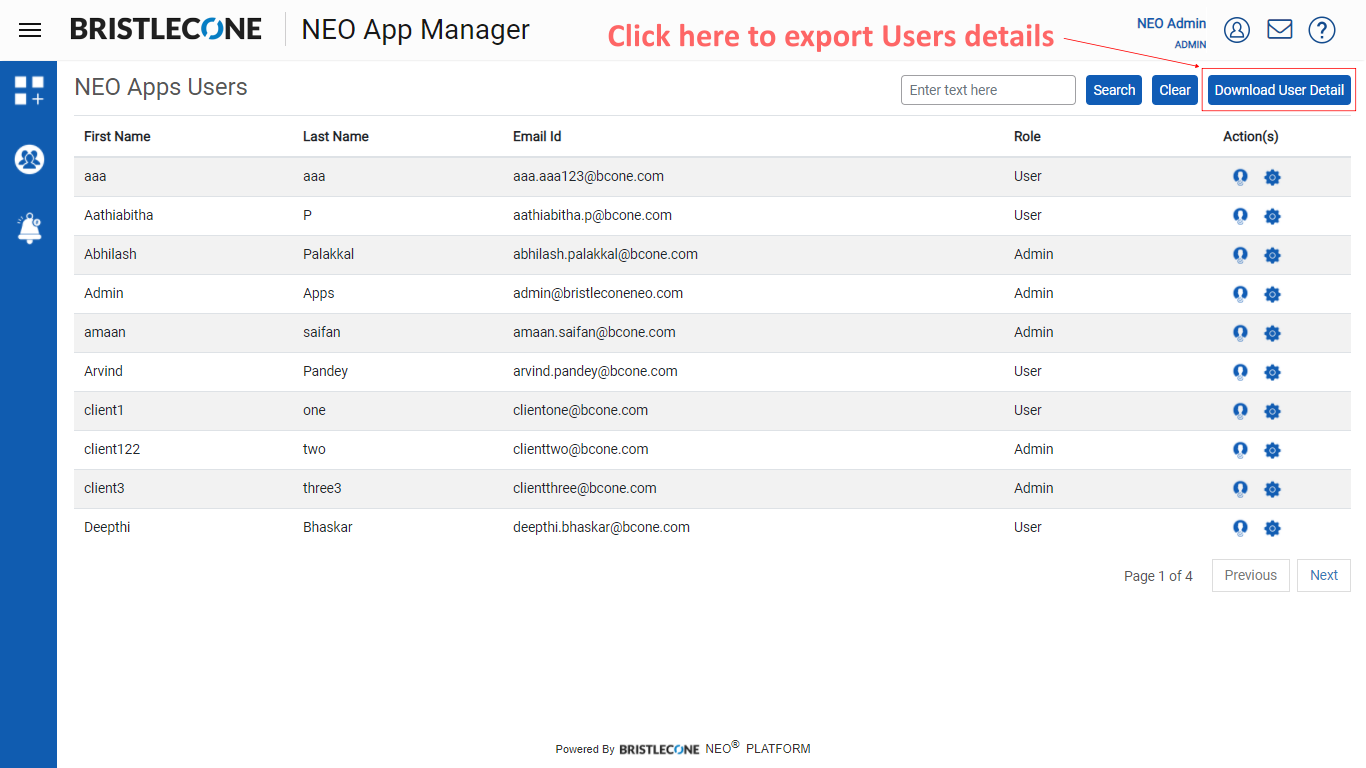
Task: Open settings gear for admin@bristleconeneo.com row
Action: coord(1272,294)
